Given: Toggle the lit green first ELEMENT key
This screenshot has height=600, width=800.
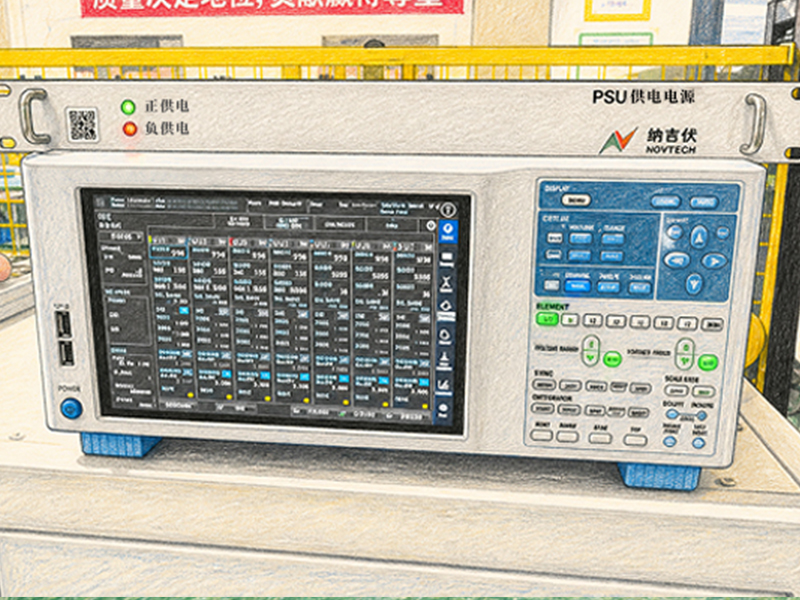Looking at the screenshot, I should click(547, 319).
